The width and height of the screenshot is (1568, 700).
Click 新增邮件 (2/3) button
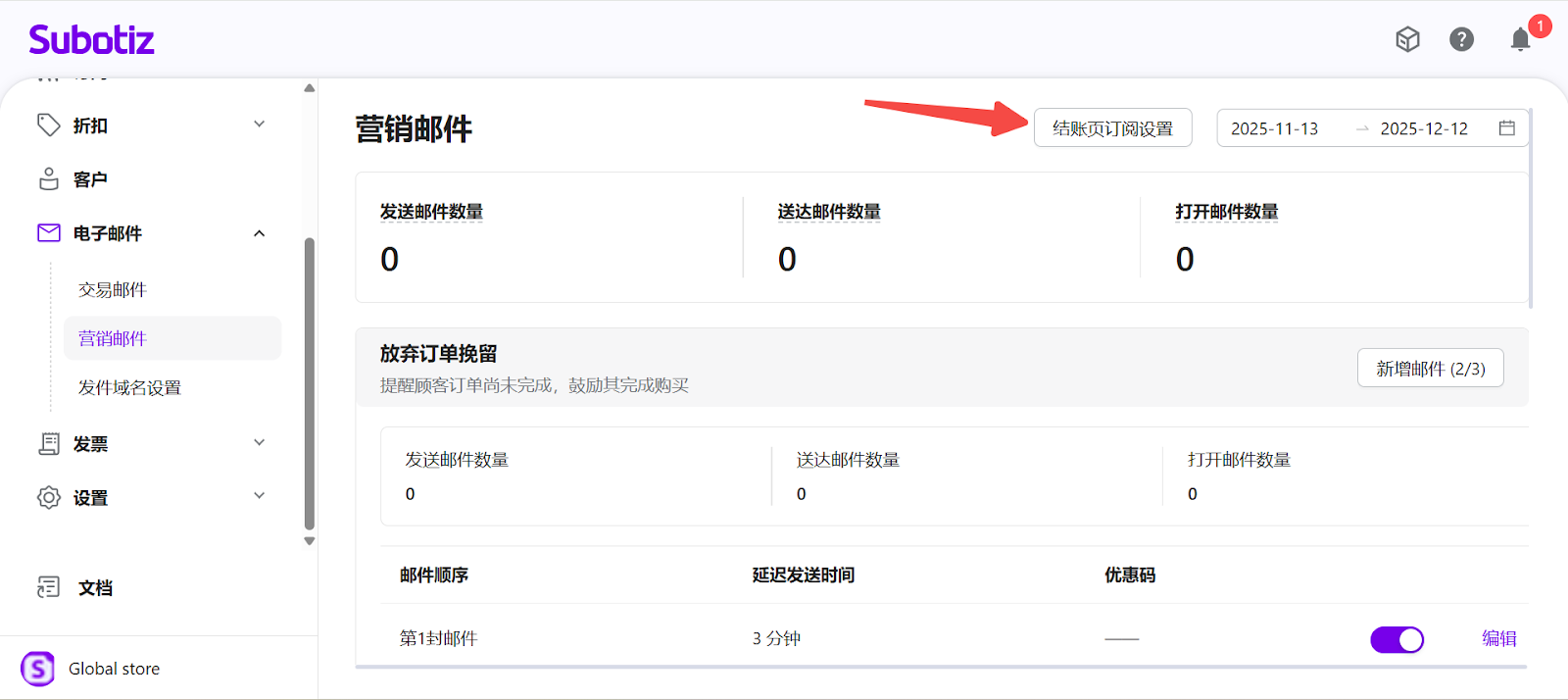(1430, 369)
